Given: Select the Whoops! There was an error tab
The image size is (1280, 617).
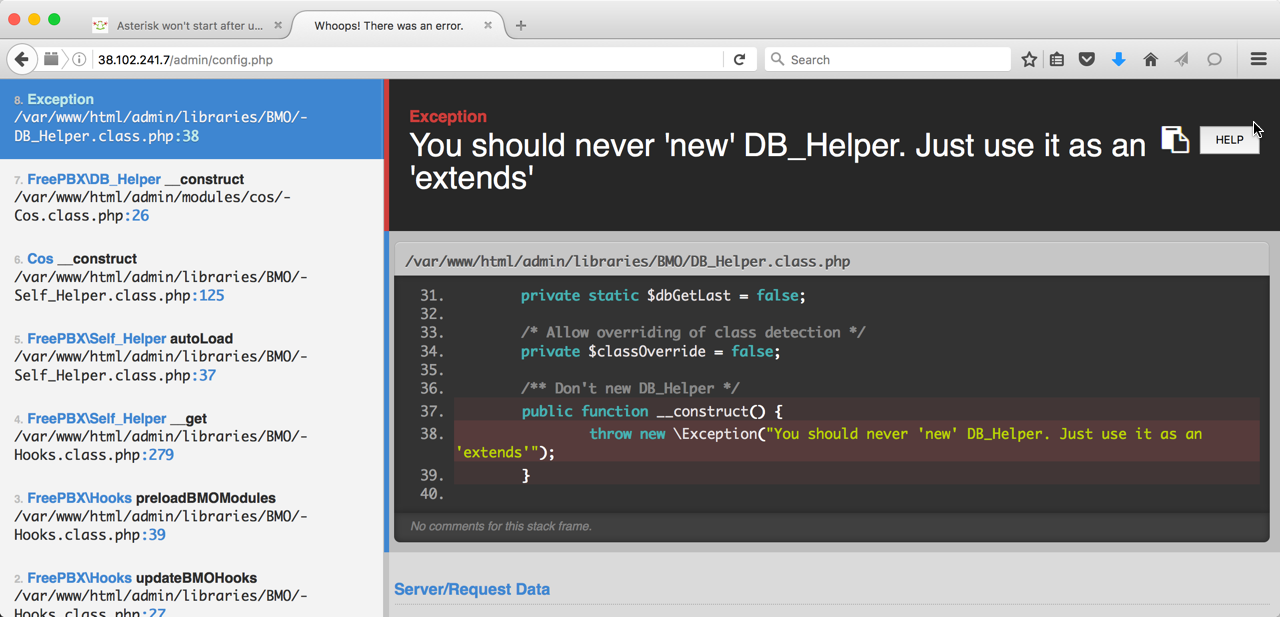Looking at the screenshot, I should click(389, 26).
